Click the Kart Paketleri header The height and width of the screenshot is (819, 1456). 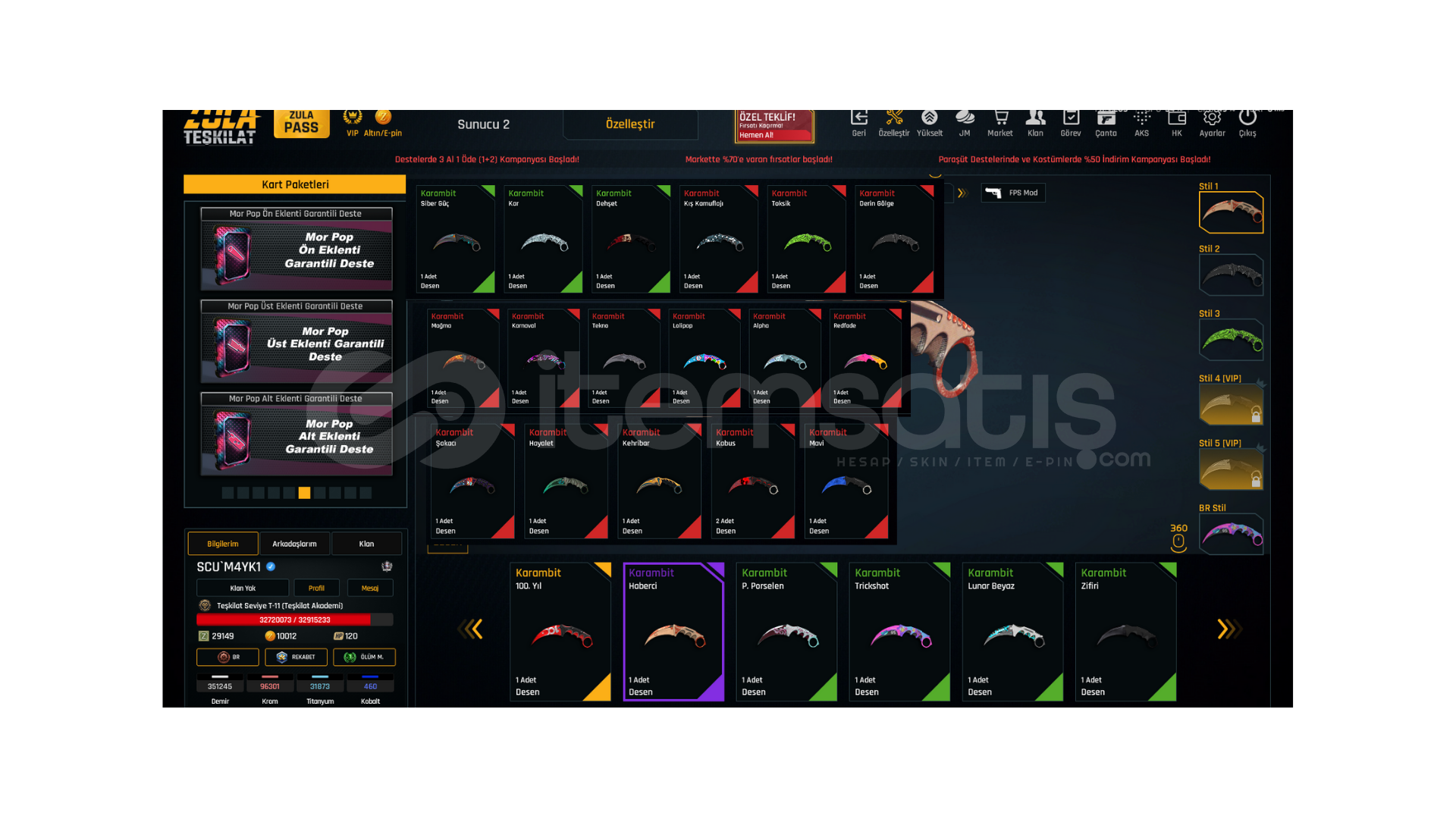[295, 184]
